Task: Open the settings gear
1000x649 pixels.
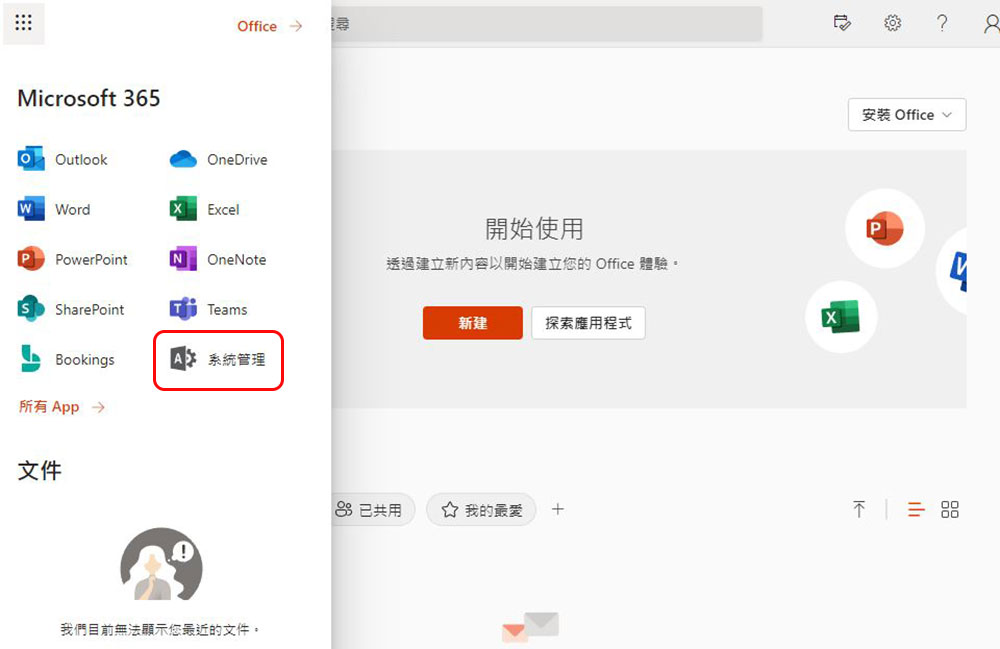Action: point(892,23)
